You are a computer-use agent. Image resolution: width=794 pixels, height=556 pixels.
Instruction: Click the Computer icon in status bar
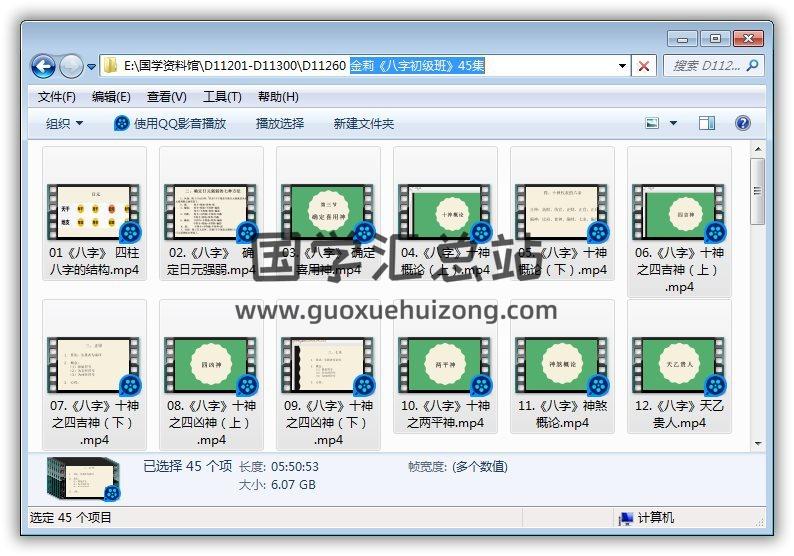point(626,517)
